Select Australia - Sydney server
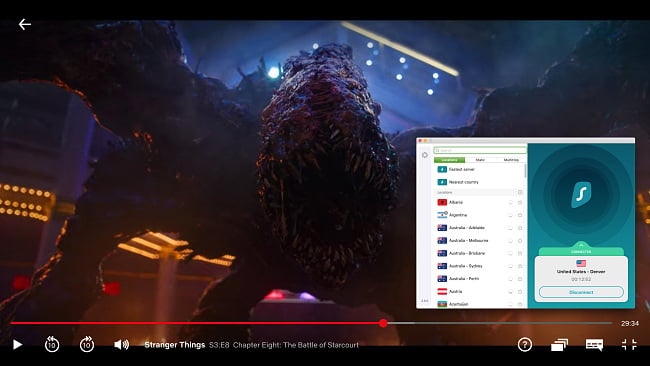Screen dimensions: 650x366 (480, 266)
